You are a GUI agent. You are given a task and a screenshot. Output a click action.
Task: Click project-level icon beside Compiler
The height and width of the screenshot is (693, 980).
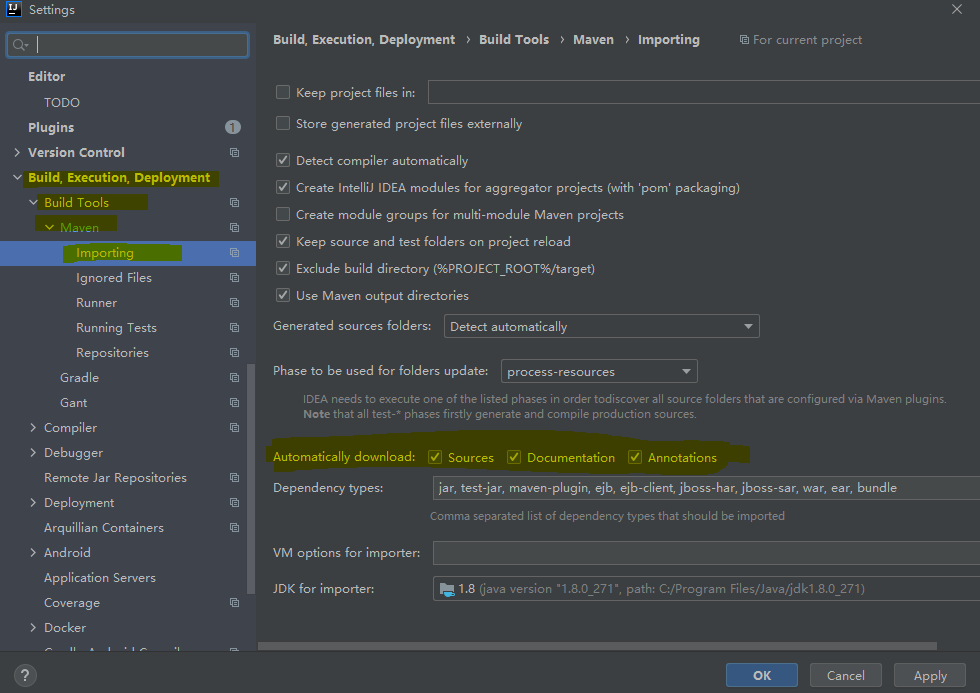coord(234,427)
